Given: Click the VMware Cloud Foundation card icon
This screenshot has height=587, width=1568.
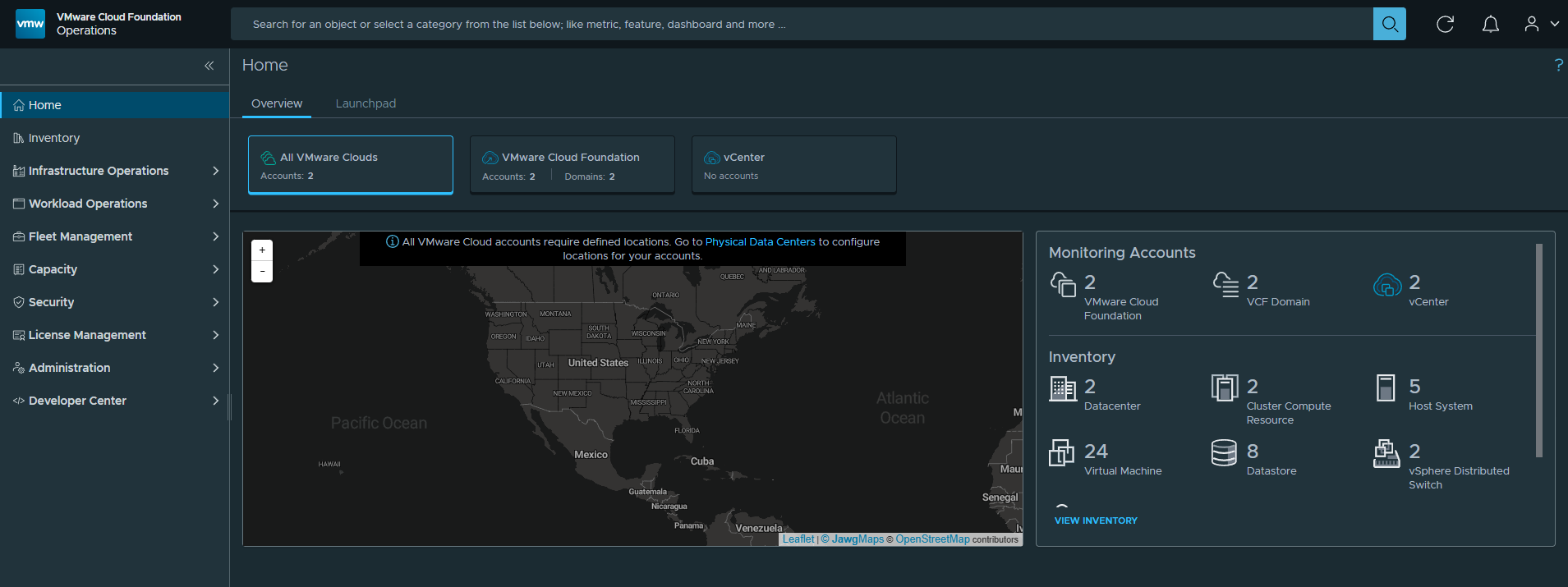Looking at the screenshot, I should tap(490, 158).
